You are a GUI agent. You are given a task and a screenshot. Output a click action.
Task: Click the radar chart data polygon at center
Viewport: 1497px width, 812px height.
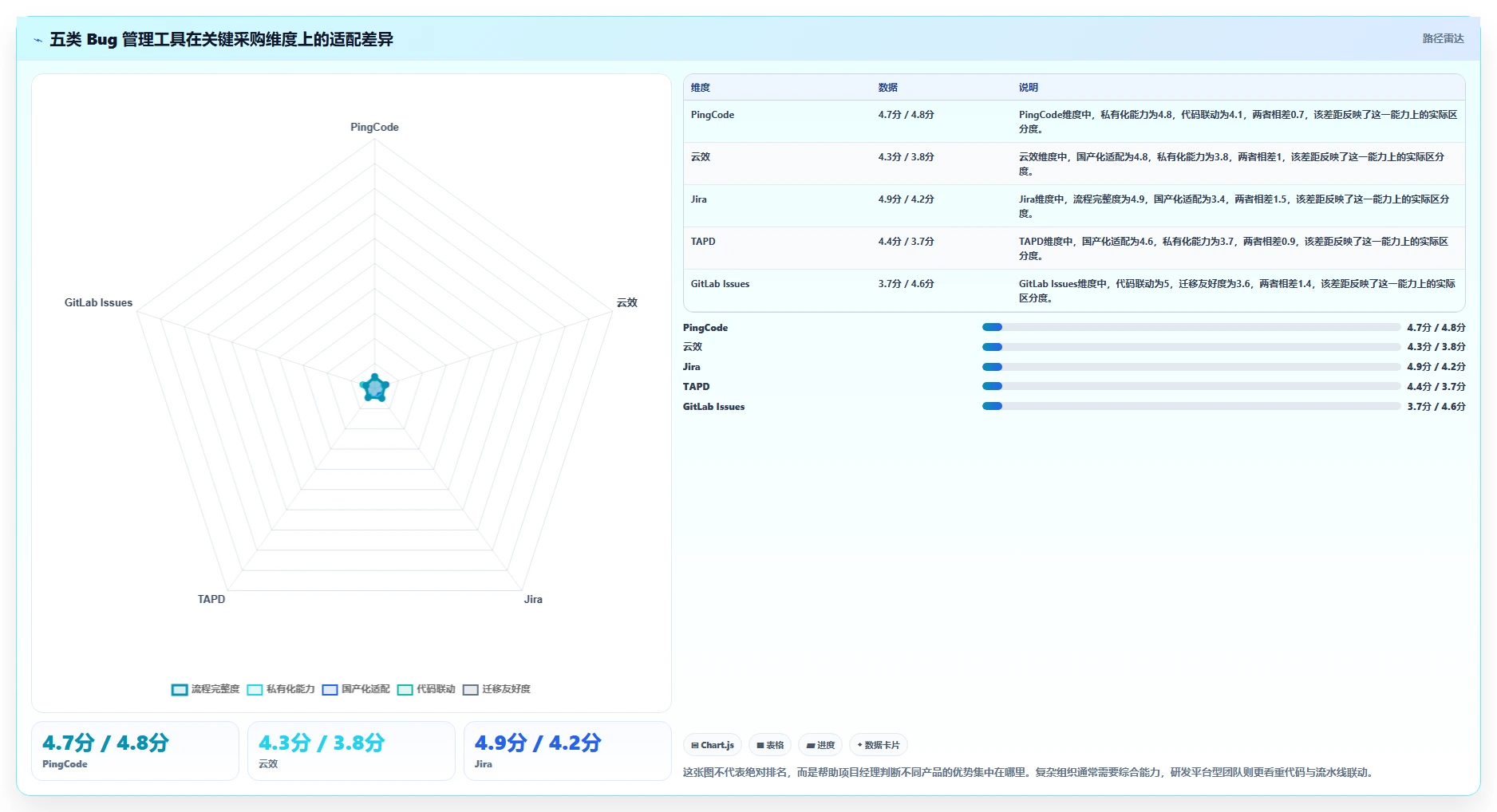[x=374, y=388]
